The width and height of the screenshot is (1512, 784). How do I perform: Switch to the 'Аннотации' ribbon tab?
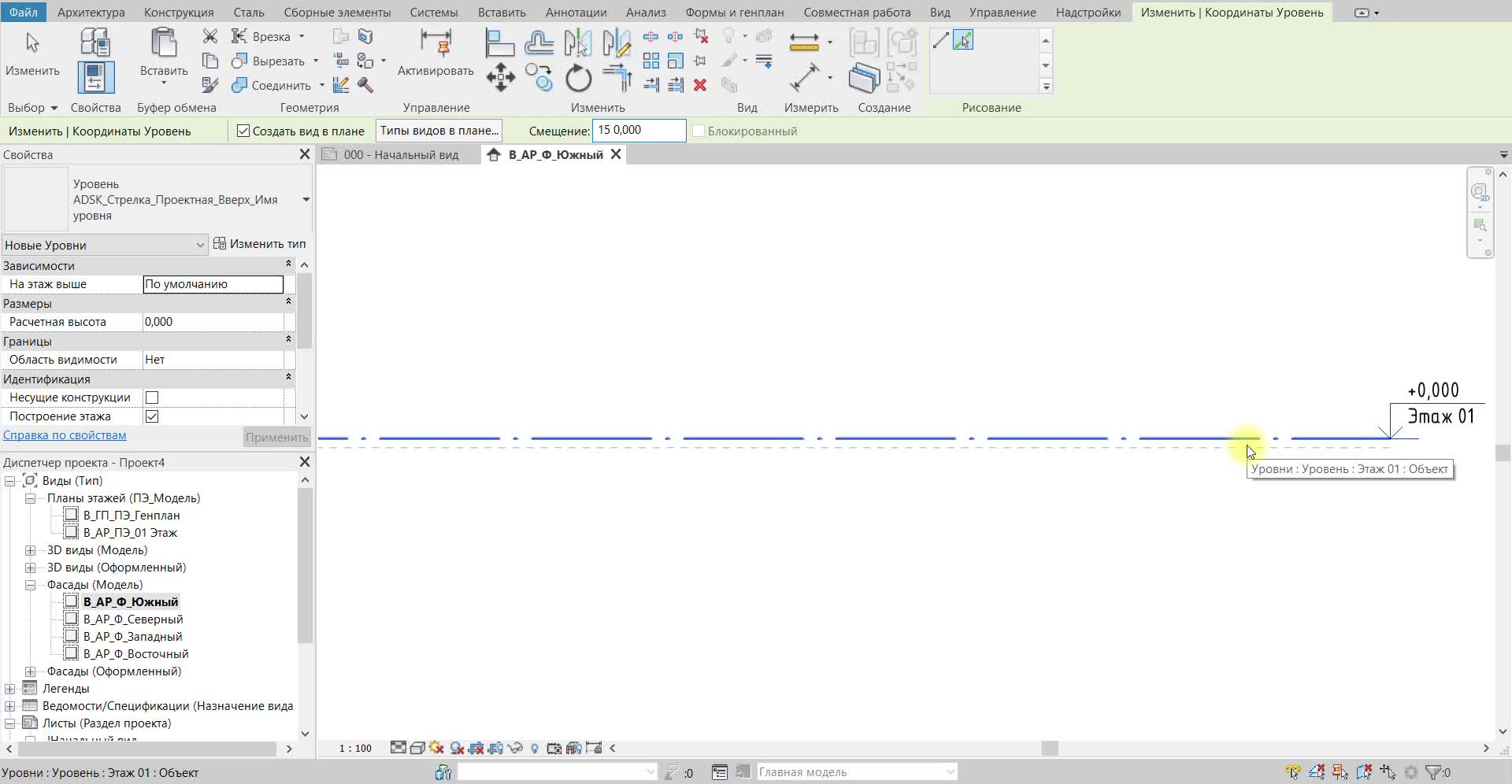tap(576, 12)
